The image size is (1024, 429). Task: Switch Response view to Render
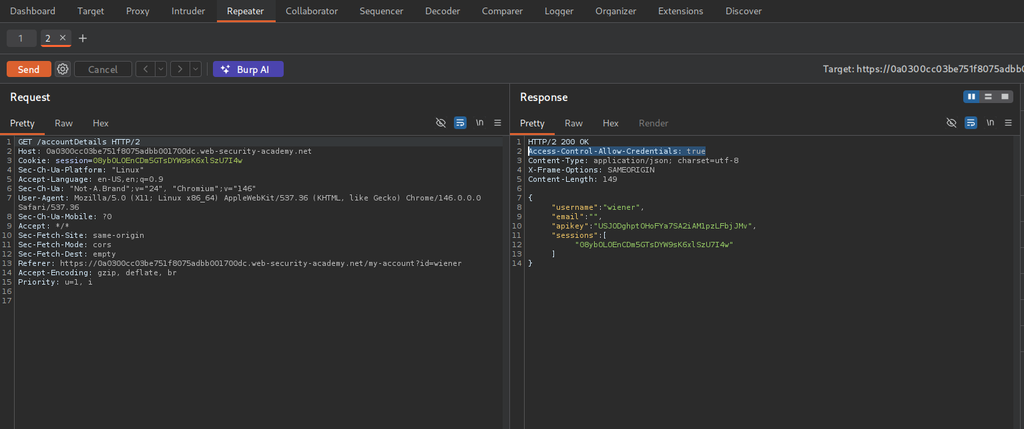(653, 123)
